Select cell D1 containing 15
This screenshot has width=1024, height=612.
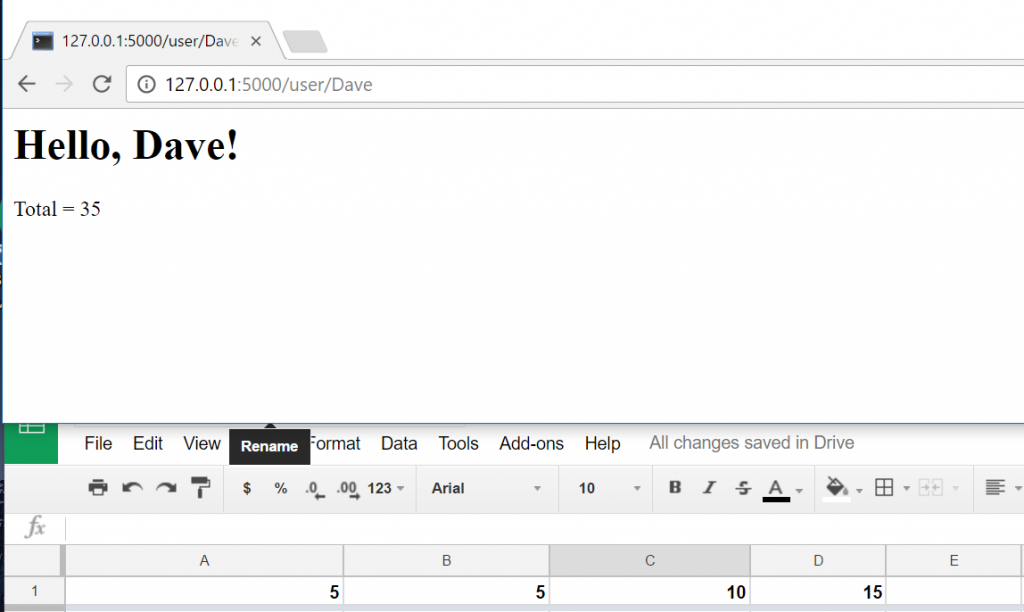click(818, 592)
